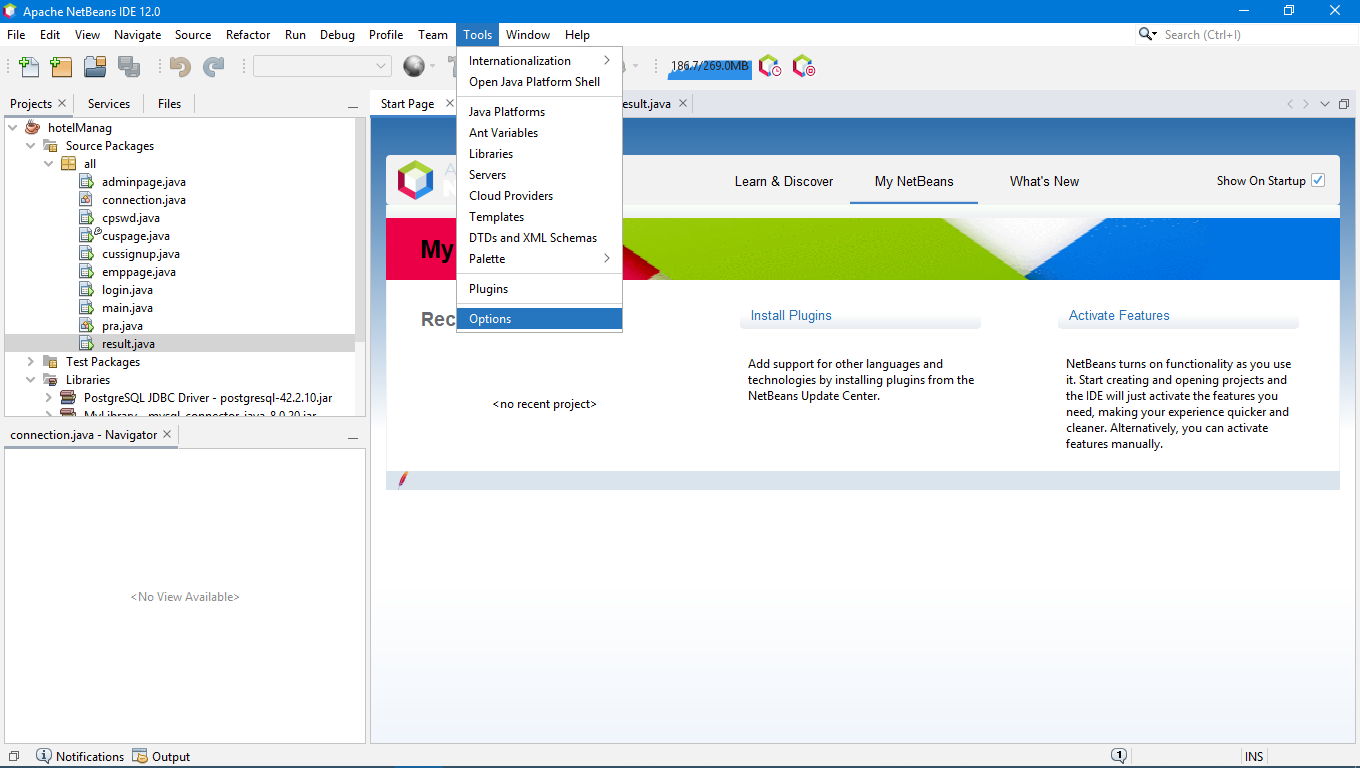Expand the Test Packages node

31,362
